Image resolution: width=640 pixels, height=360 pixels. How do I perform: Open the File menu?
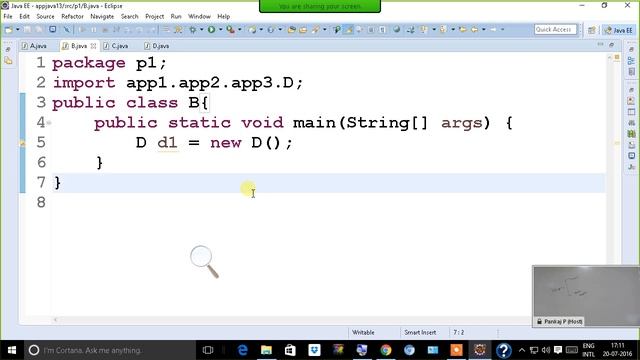click(x=8, y=16)
